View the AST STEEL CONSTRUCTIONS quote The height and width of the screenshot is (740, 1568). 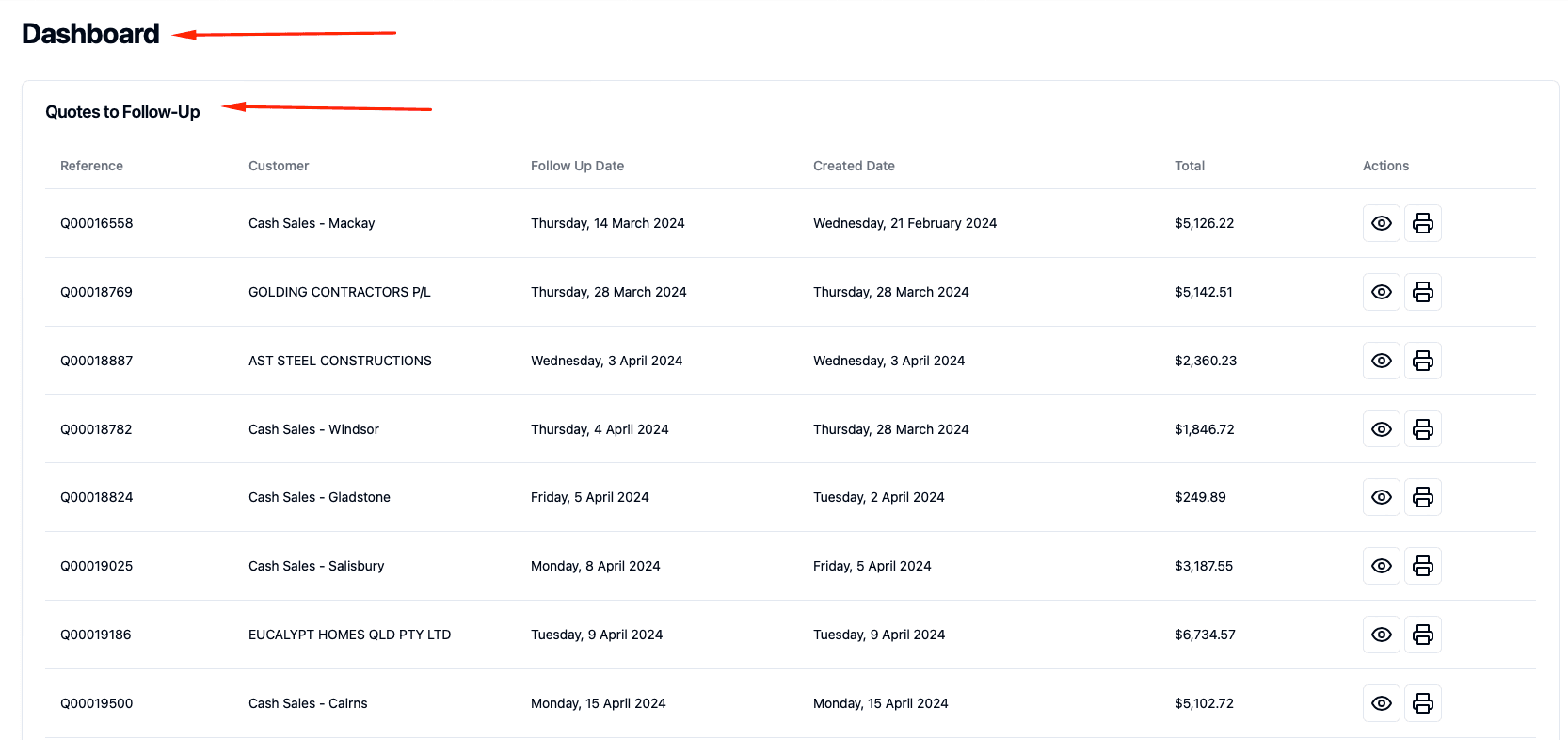click(1381, 361)
